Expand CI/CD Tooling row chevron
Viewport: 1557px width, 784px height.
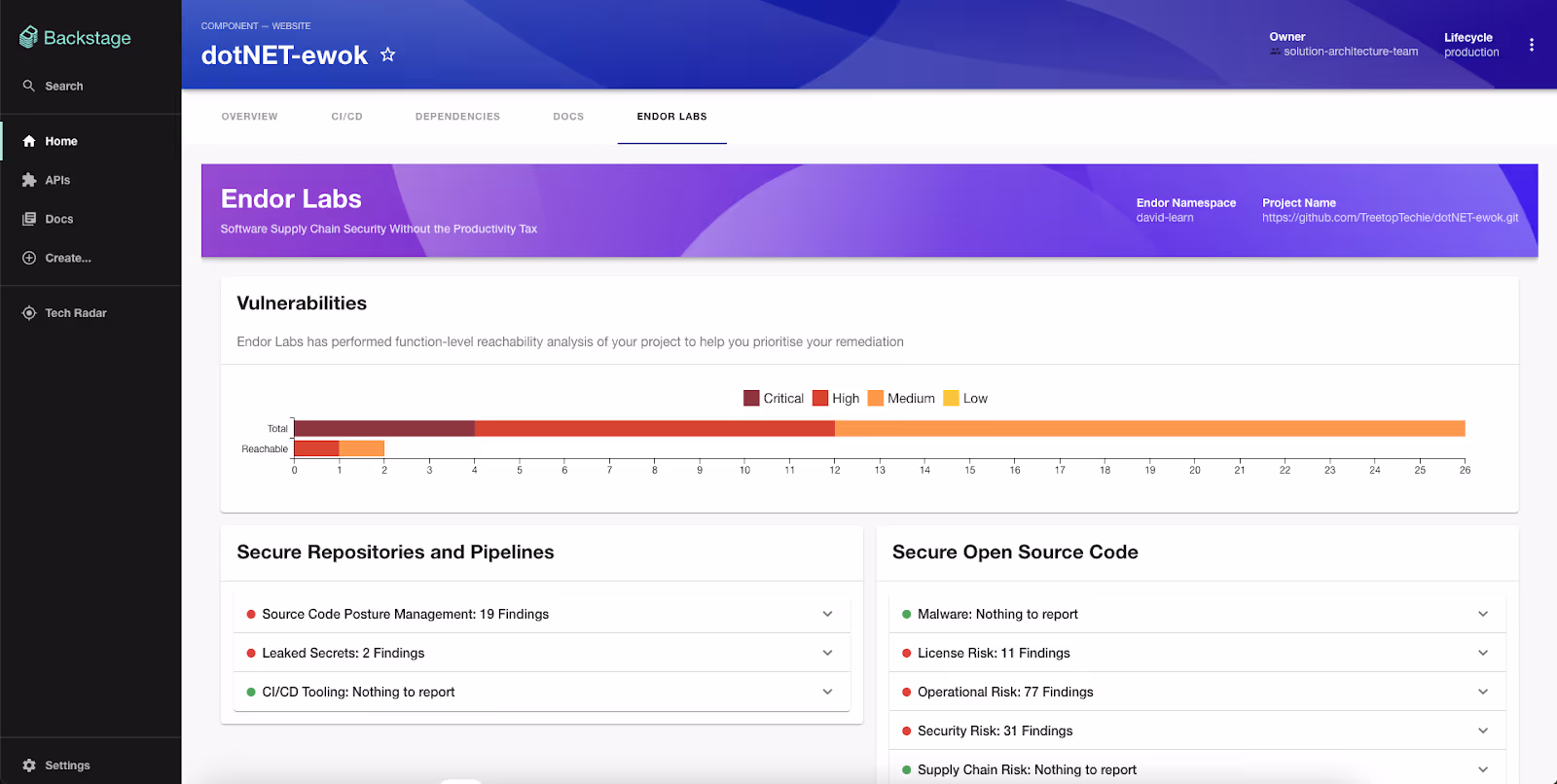pos(827,692)
